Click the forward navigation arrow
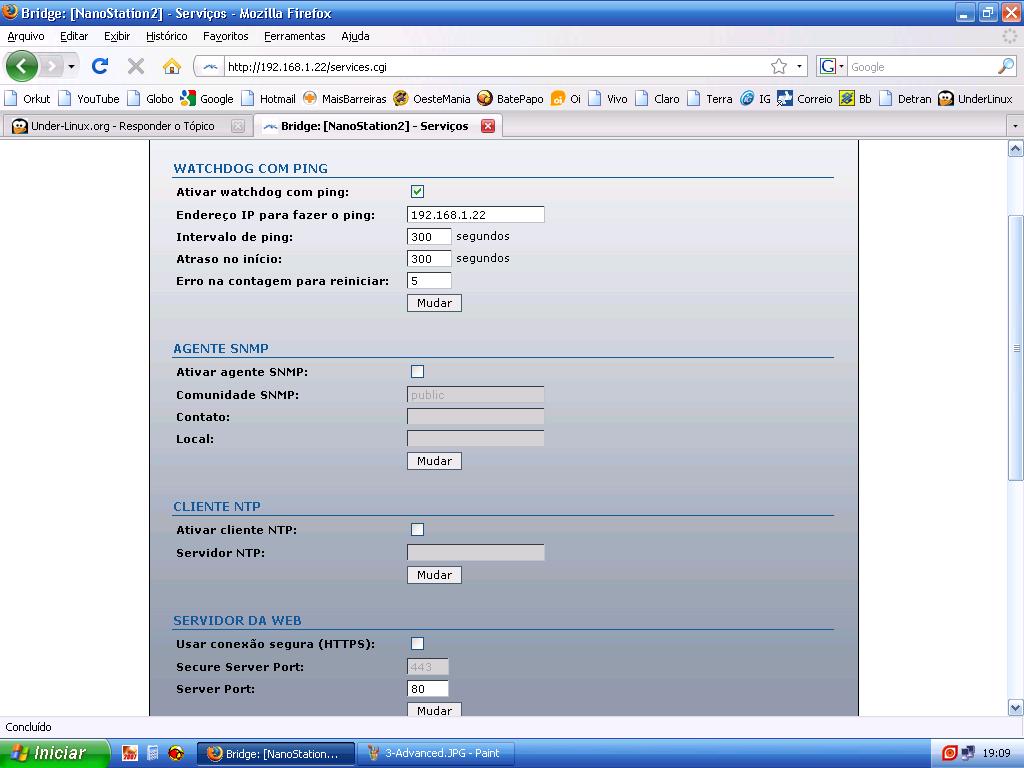The width and height of the screenshot is (1024, 768). pos(52,66)
